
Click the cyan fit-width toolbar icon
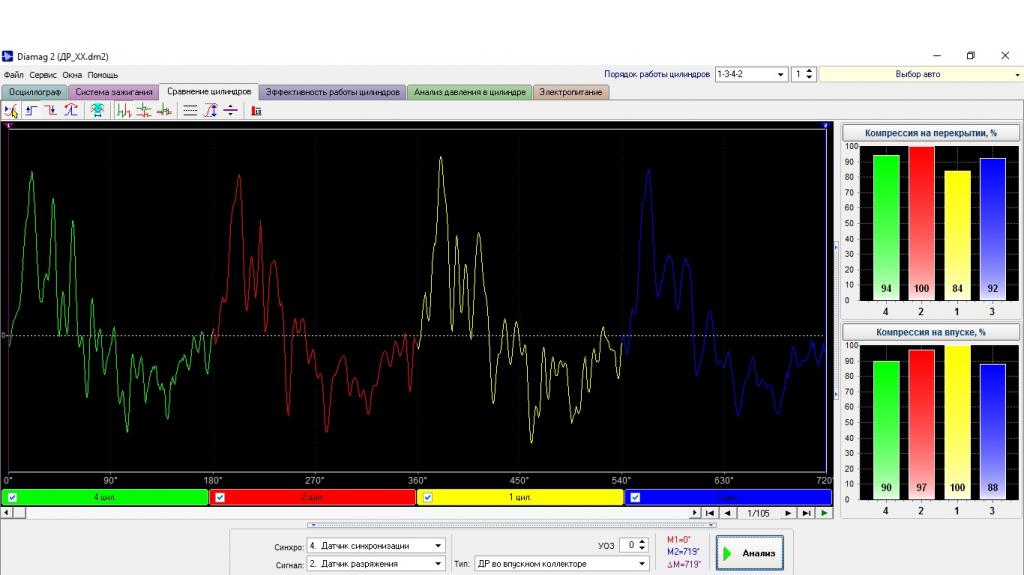(97, 110)
